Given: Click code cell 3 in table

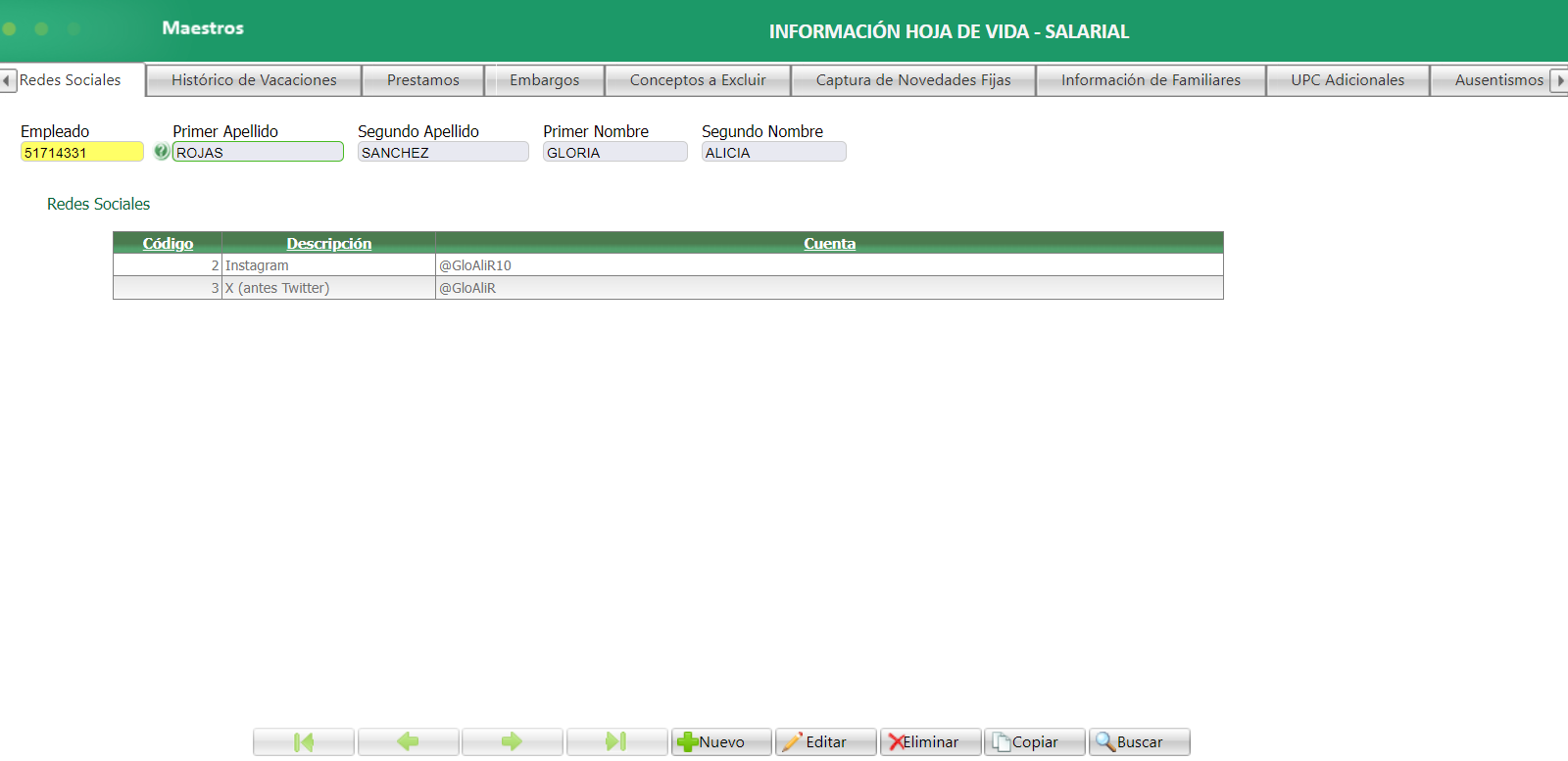Looking at the screenshot, I should pyautogui.click(x=168, y=288).
